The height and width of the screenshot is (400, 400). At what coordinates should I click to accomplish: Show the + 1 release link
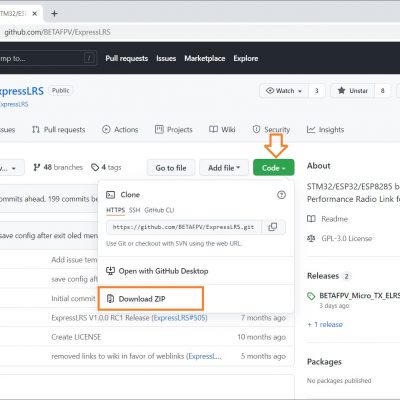coord(325,325)
